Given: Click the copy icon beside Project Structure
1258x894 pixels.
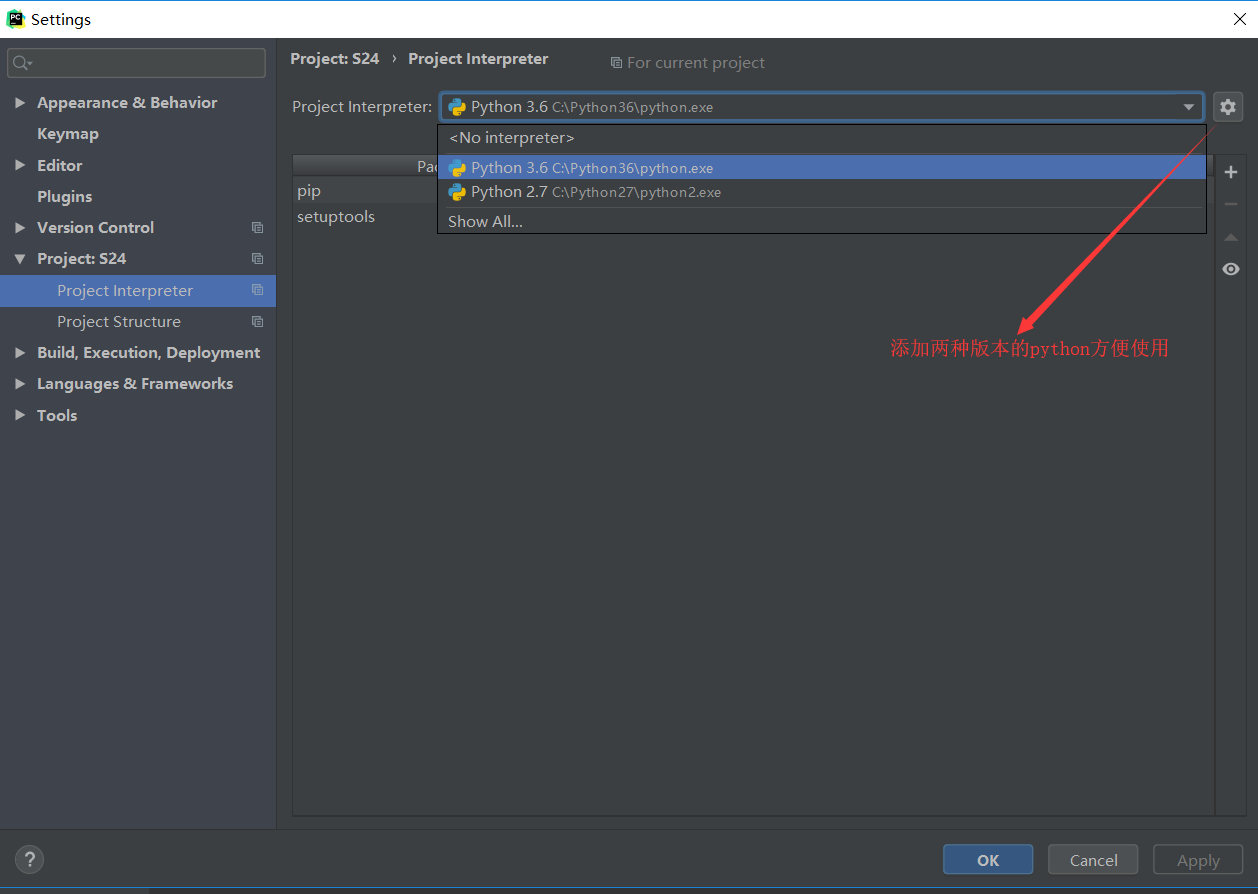Looking at the screenshot, I should click(257, 322).
